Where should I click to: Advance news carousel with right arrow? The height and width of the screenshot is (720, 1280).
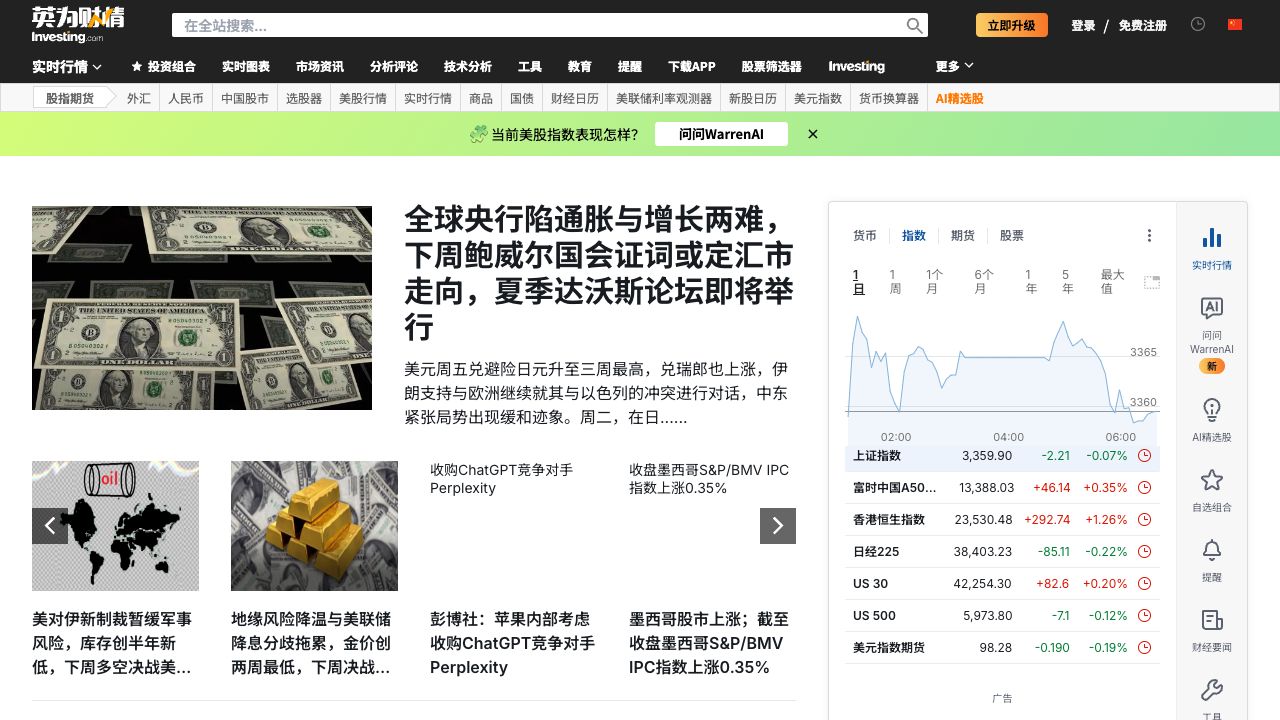tap(777, 526)
